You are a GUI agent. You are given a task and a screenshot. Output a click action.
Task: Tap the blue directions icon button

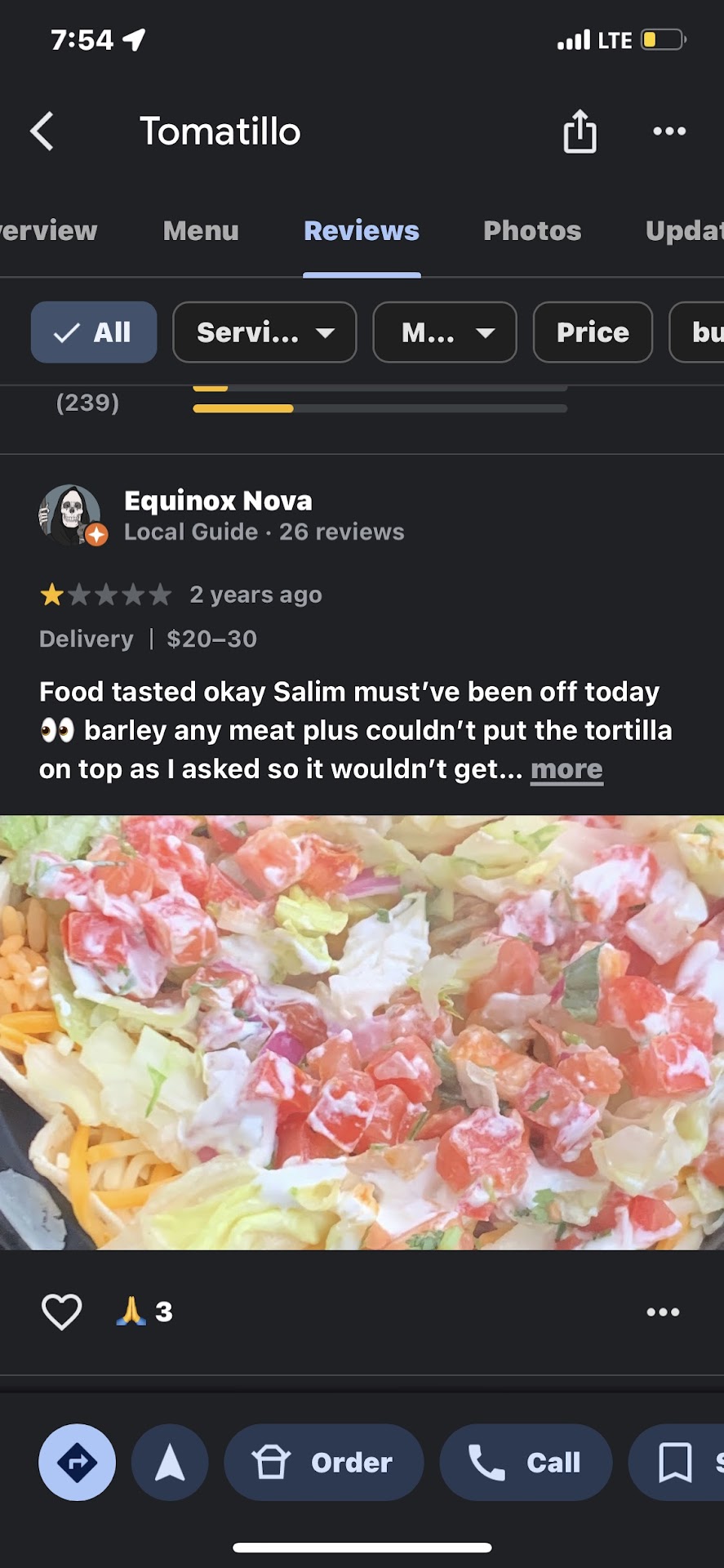click(77, 1462)
